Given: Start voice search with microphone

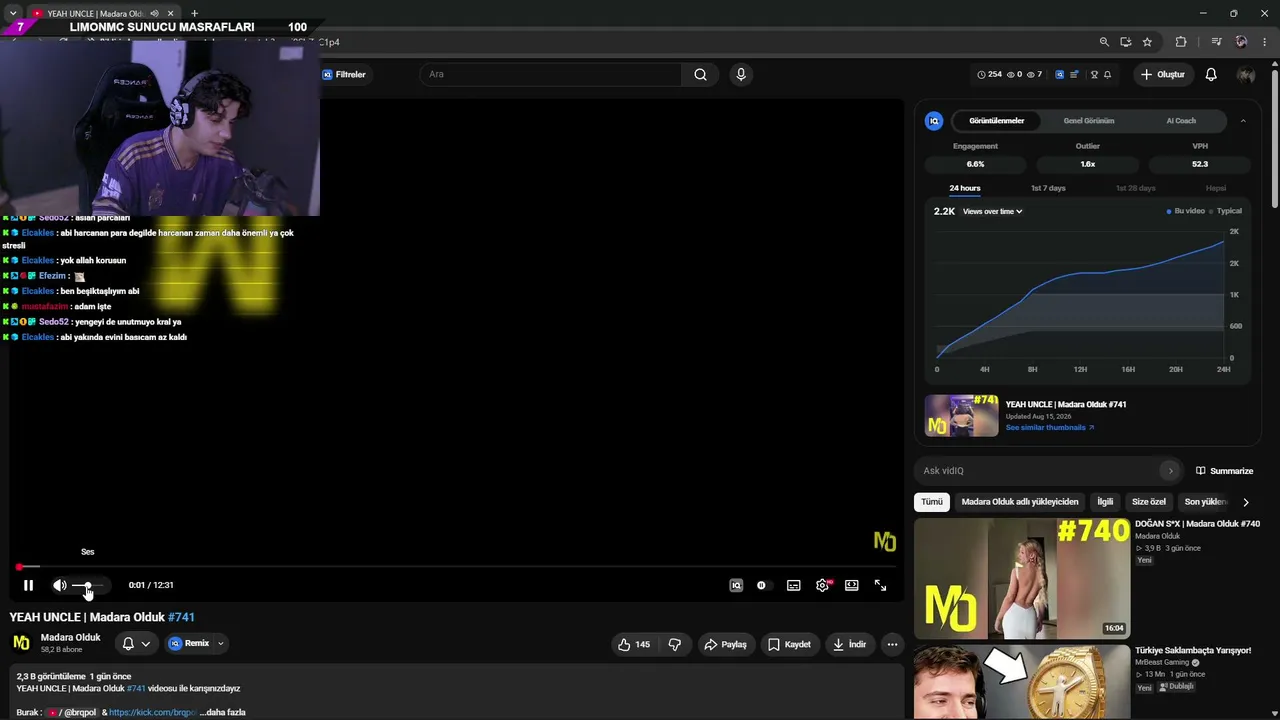Looking at the screenshot, I should (x=741, y=74).
